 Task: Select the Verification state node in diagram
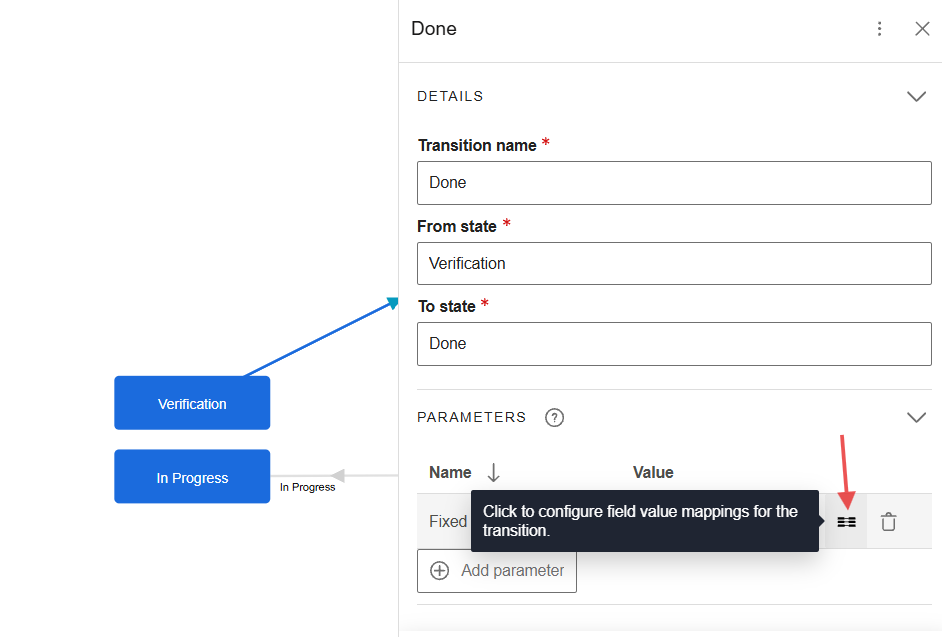coord(192,403)
